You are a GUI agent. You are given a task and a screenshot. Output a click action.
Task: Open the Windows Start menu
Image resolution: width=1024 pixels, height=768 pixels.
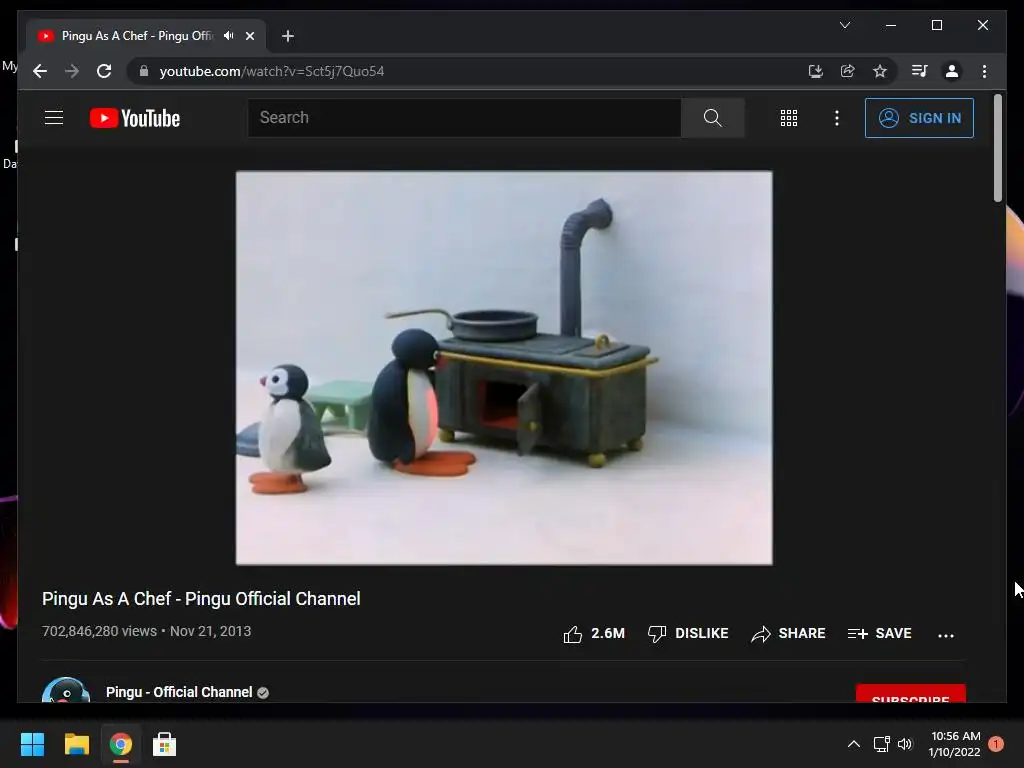(32, 744)
